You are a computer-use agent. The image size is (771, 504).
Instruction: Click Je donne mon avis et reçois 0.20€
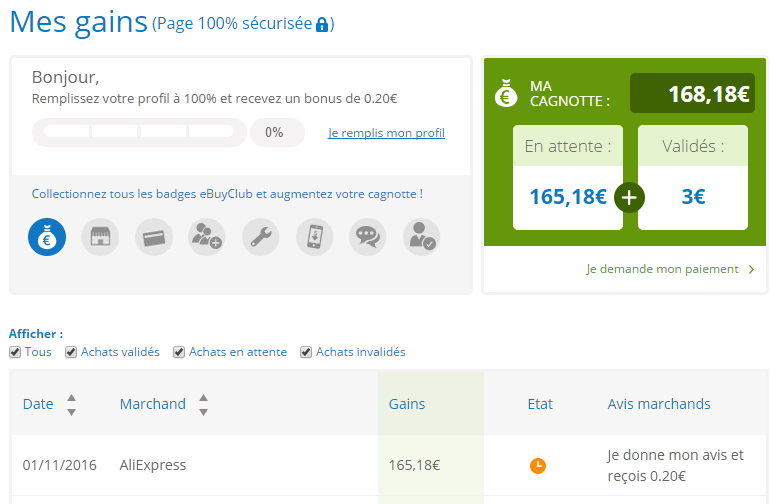(676, 465)
